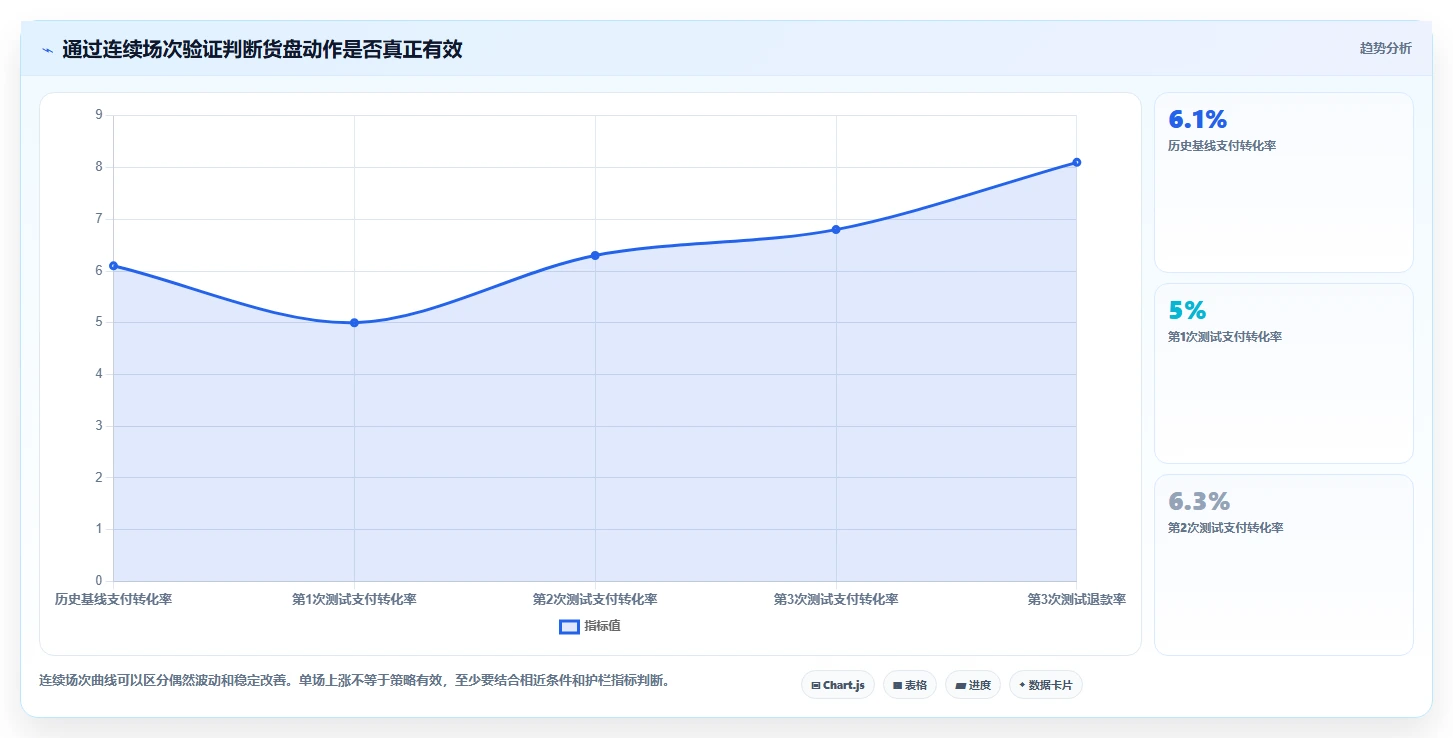Click the page title 通过连续场次验证判断货盘动作是否真正有效

point(262,49)
